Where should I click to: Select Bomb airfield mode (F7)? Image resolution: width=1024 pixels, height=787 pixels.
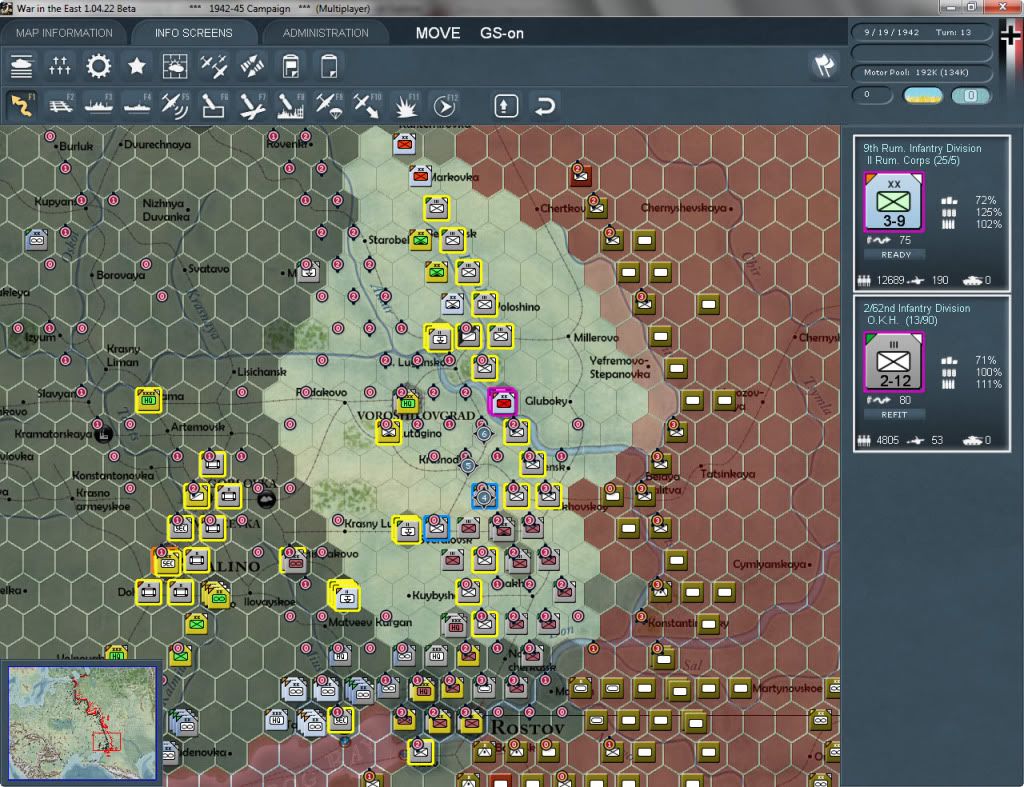(x=252, y=105)
